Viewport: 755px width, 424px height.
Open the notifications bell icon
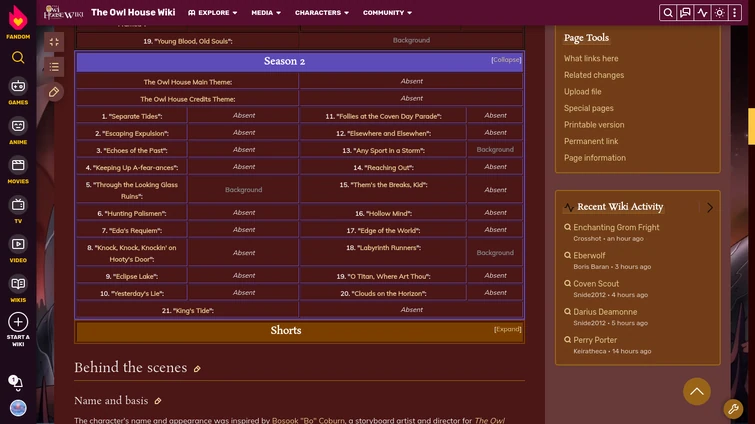(x=16, y=383)
